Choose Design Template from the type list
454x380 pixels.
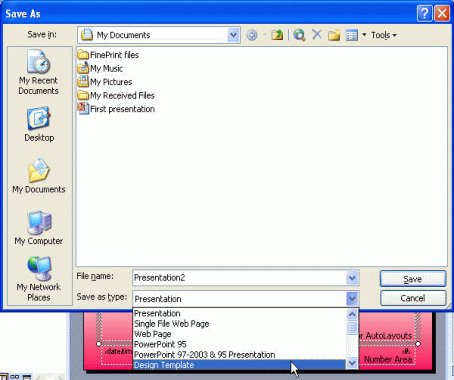tap(239, 365)
